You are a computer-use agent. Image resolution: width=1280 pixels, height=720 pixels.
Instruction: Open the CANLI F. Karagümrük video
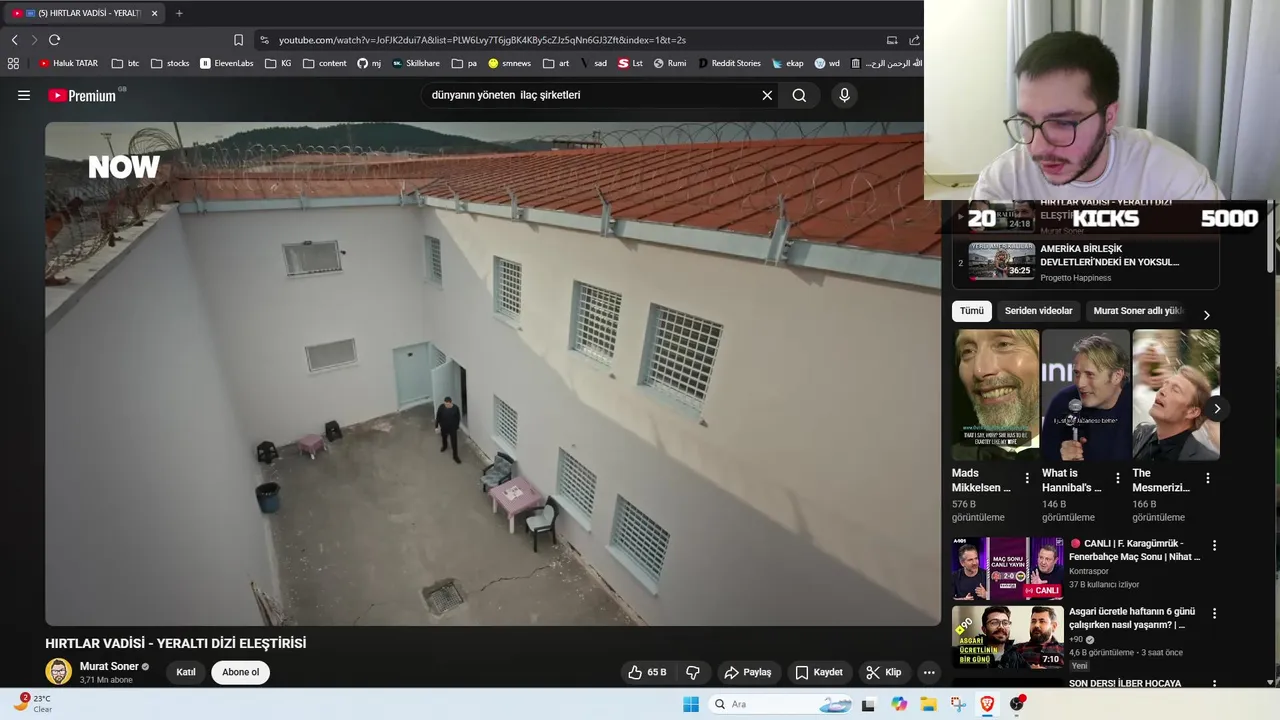point(1008,568)
